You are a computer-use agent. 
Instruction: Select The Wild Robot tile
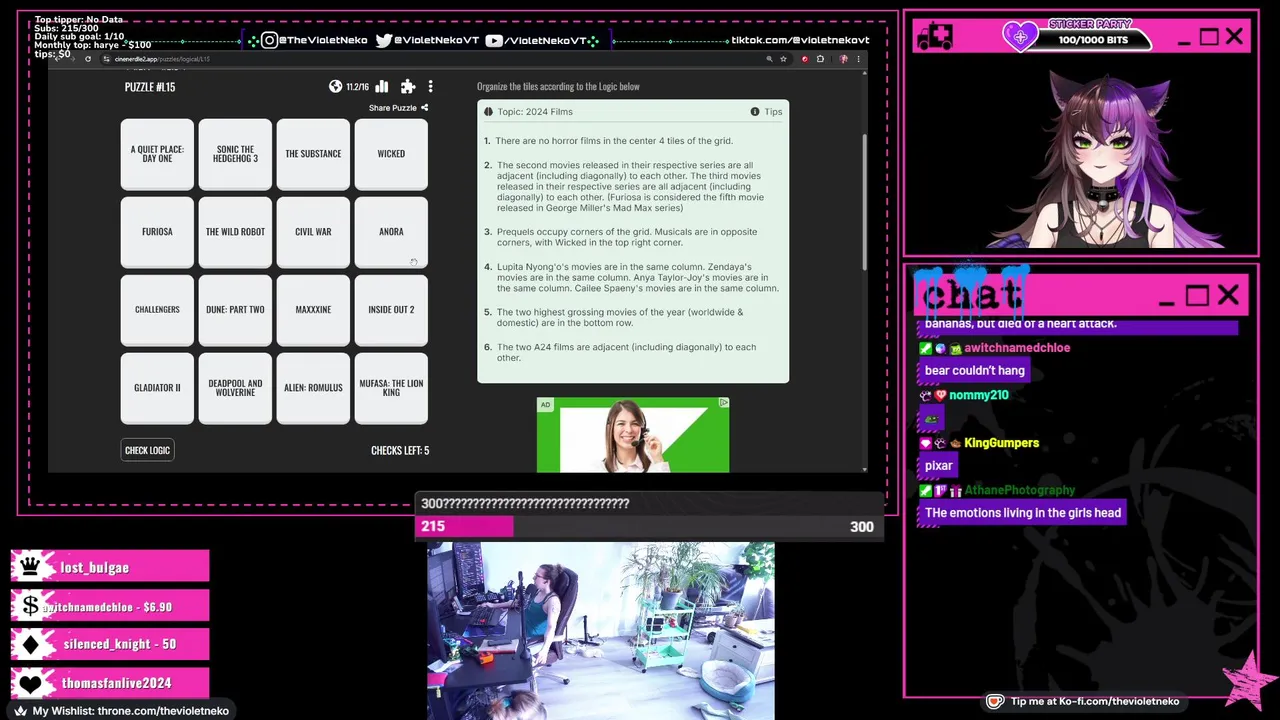235,232
